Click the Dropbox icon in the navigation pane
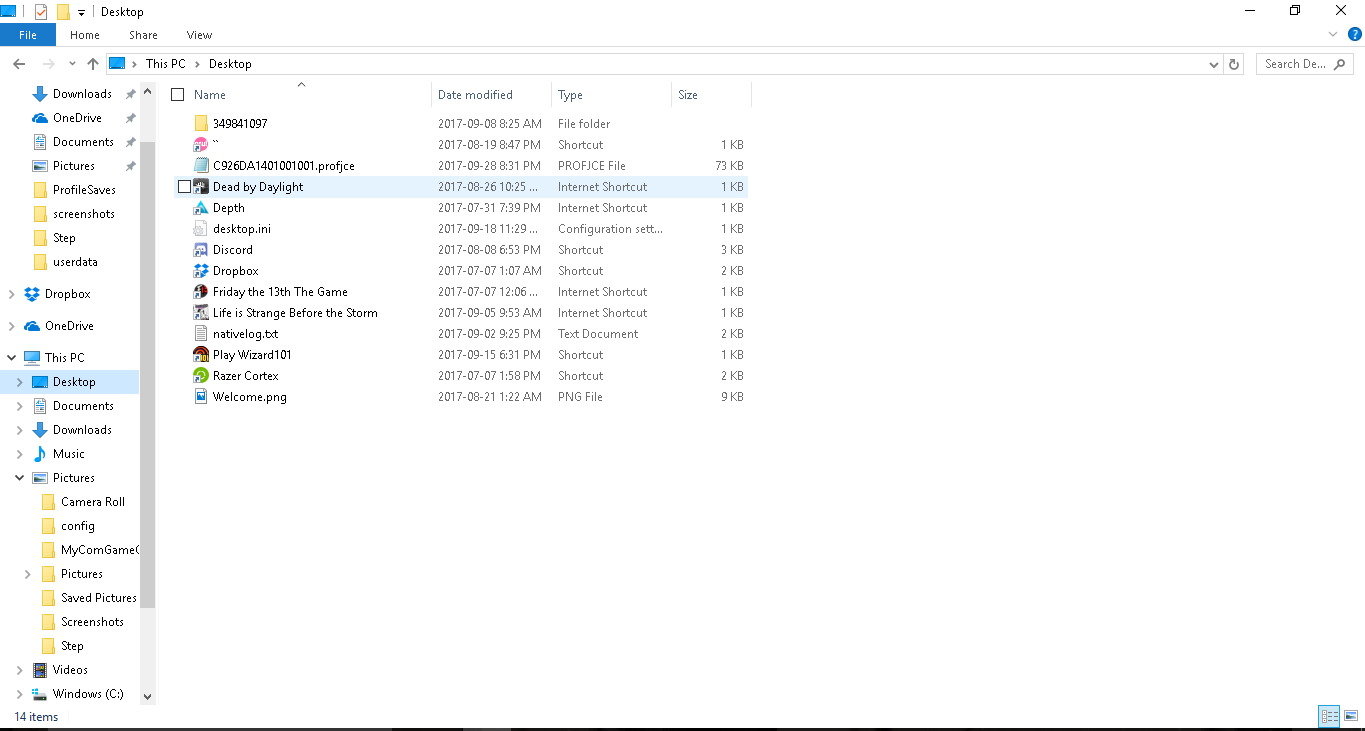 tap(32, 294)
